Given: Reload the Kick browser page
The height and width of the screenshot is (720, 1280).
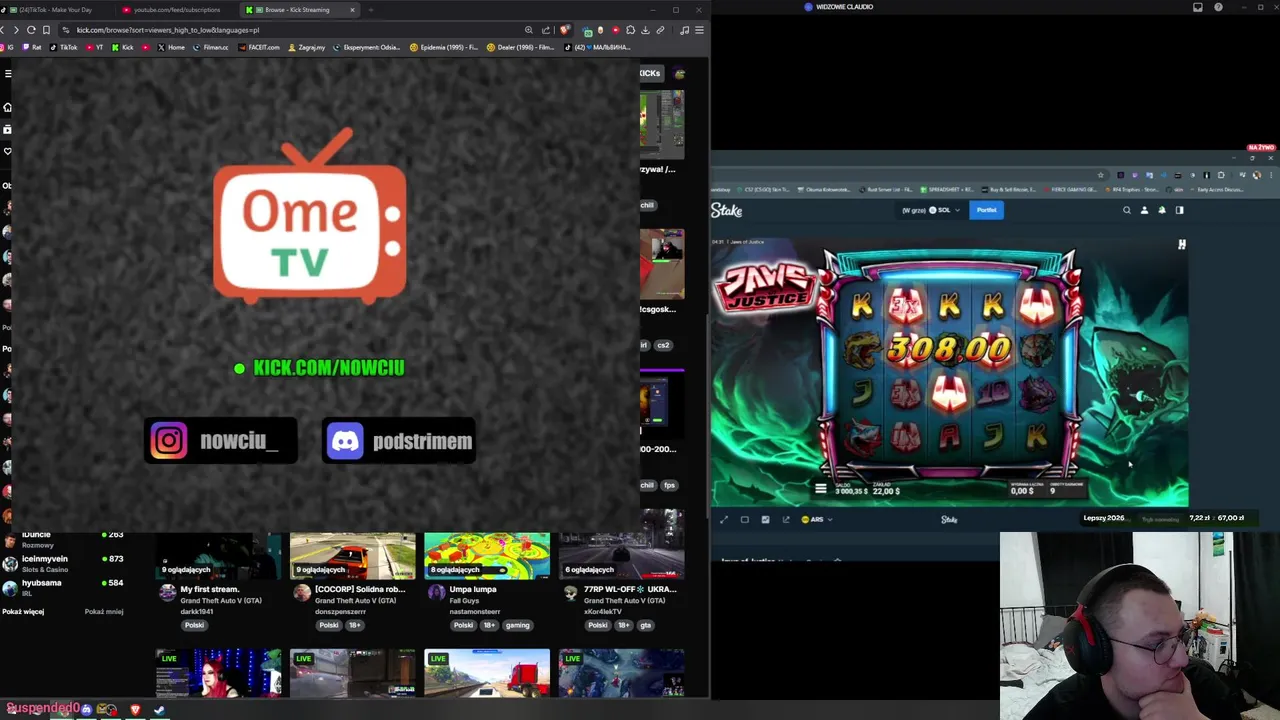Looking at the screenshot, I should pos(31,30).
